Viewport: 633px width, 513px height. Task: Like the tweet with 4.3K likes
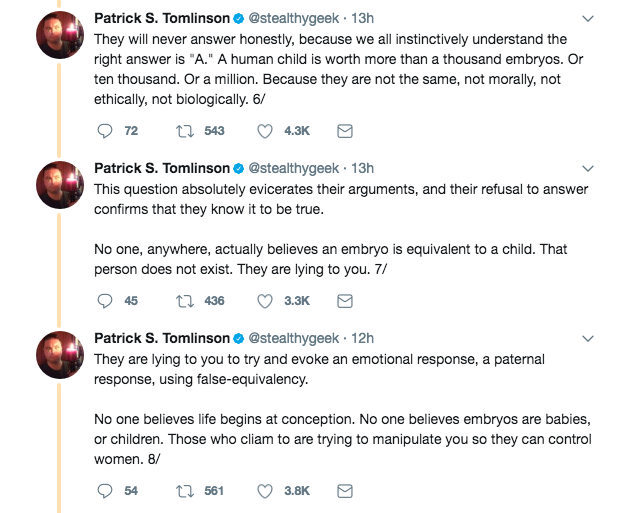[265, 131]
